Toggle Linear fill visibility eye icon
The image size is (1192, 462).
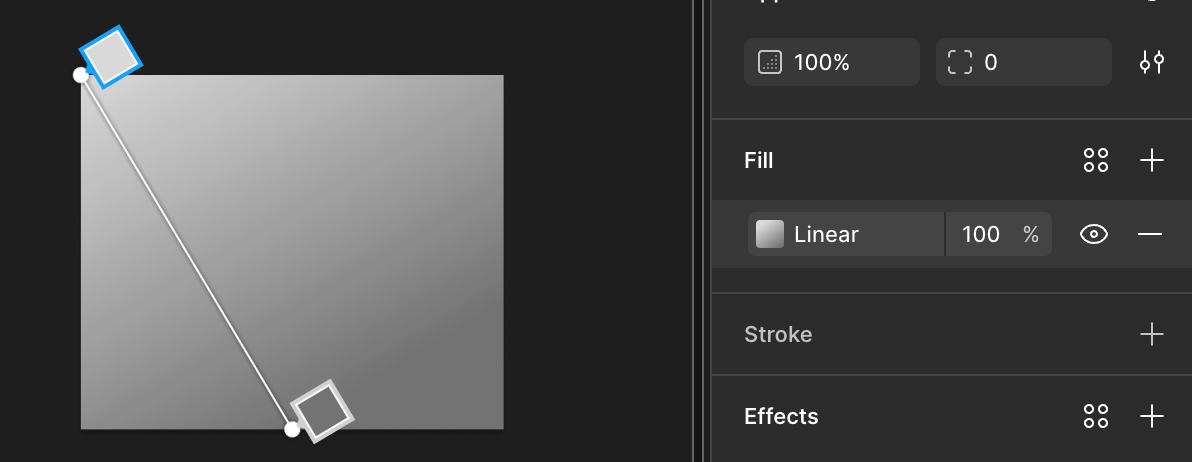click(x=1093, y=234)
